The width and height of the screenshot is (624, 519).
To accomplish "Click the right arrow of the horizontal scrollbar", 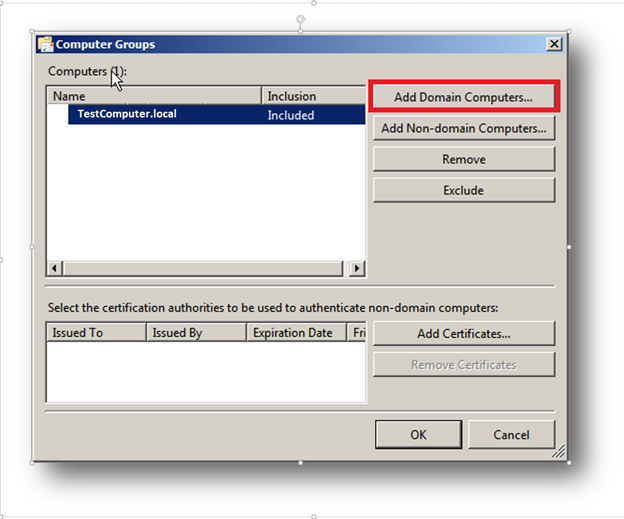I will 357,268.
